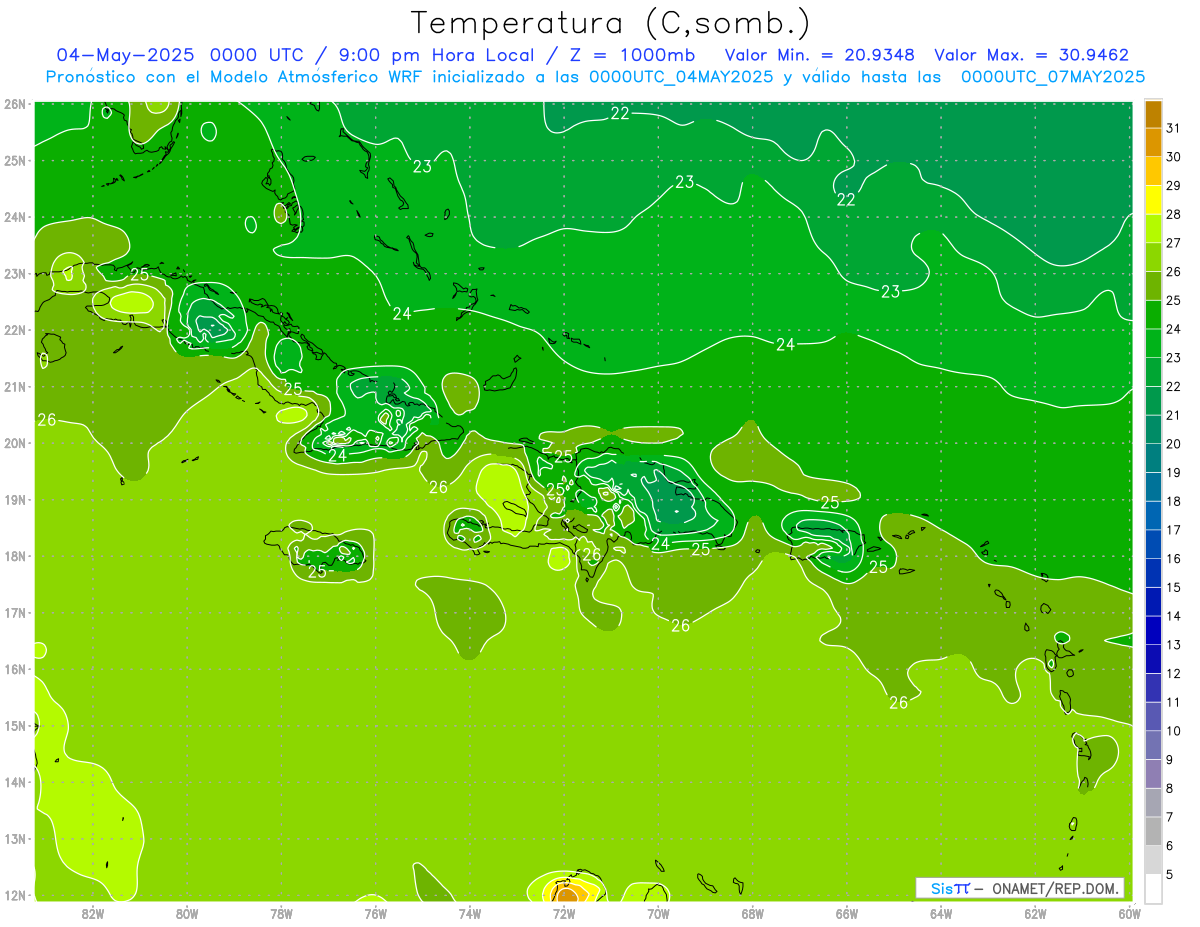
Task: Click the latitude axis label 20N
Action: point(15,443)
